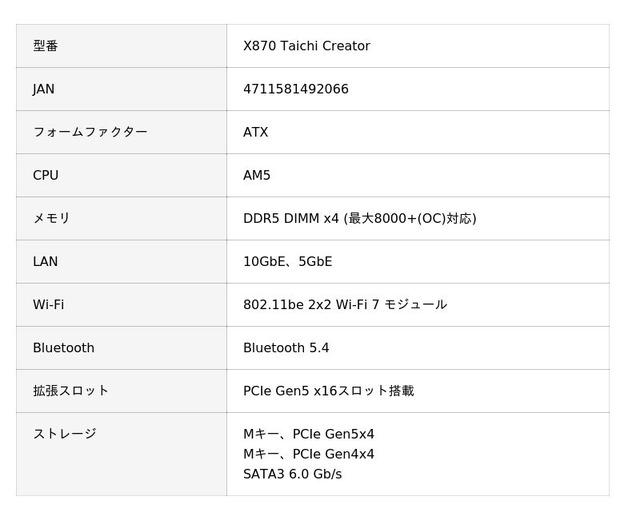Click the 10GbE、5GbE value

point(288,261)
